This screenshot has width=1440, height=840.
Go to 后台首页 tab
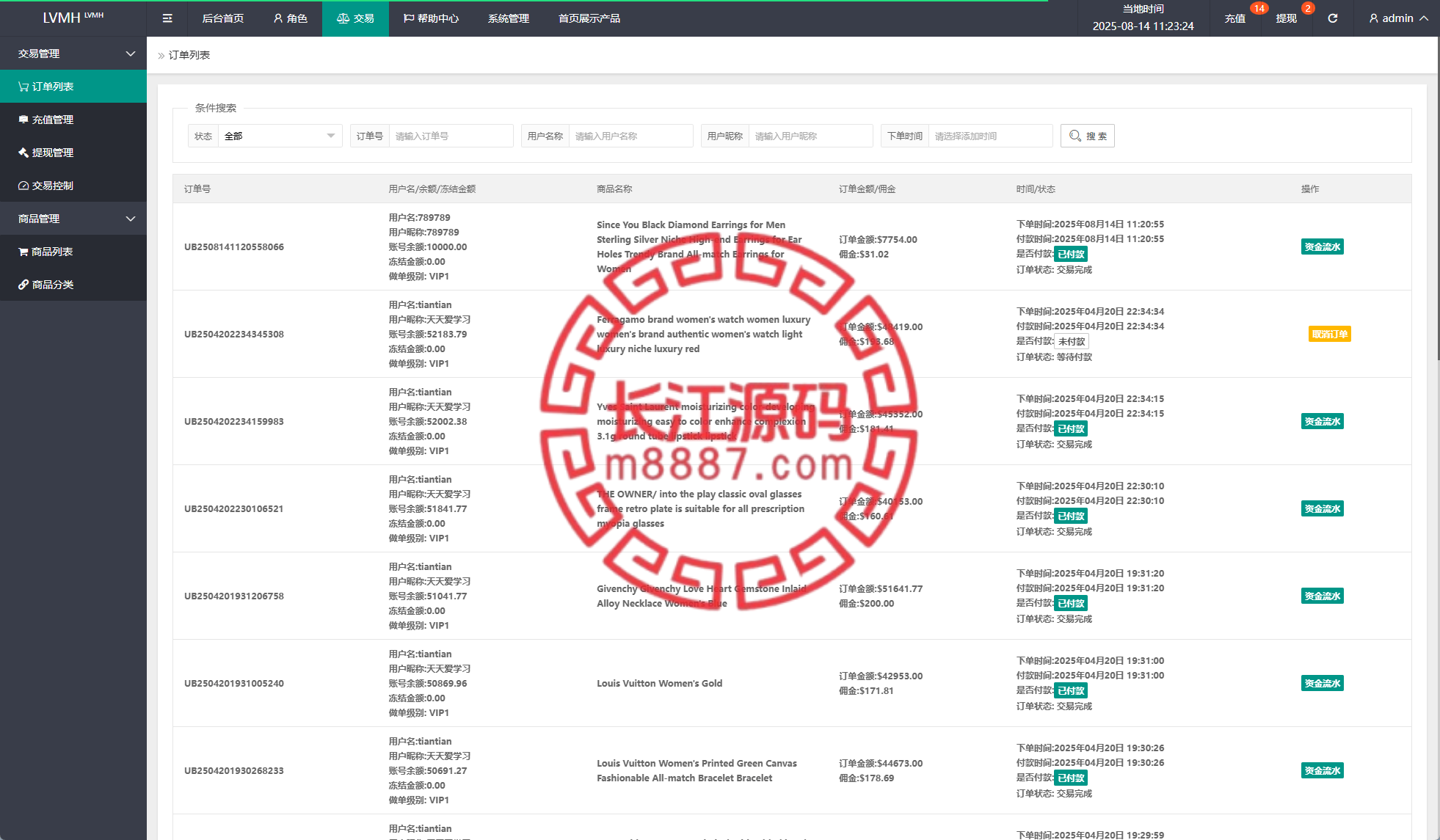pos(223,18)
